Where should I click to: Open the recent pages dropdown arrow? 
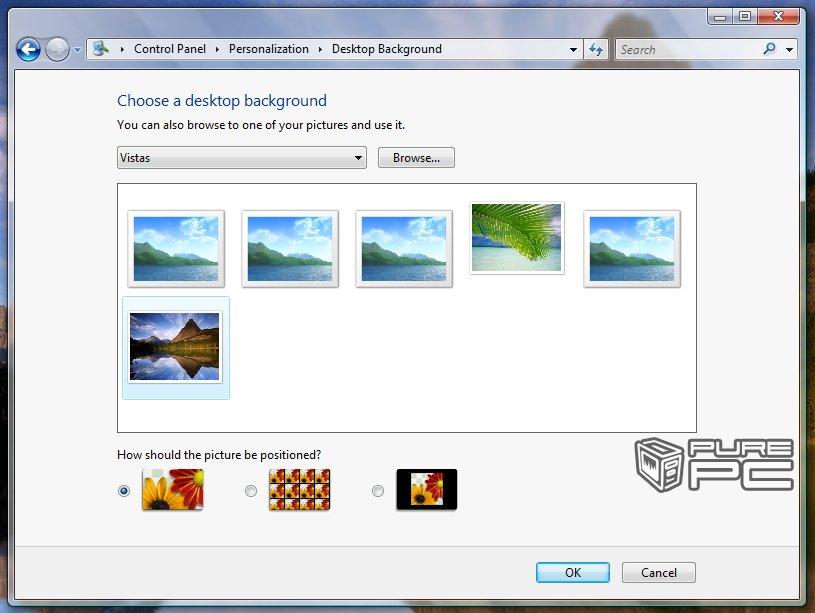[x=77, y=50]
